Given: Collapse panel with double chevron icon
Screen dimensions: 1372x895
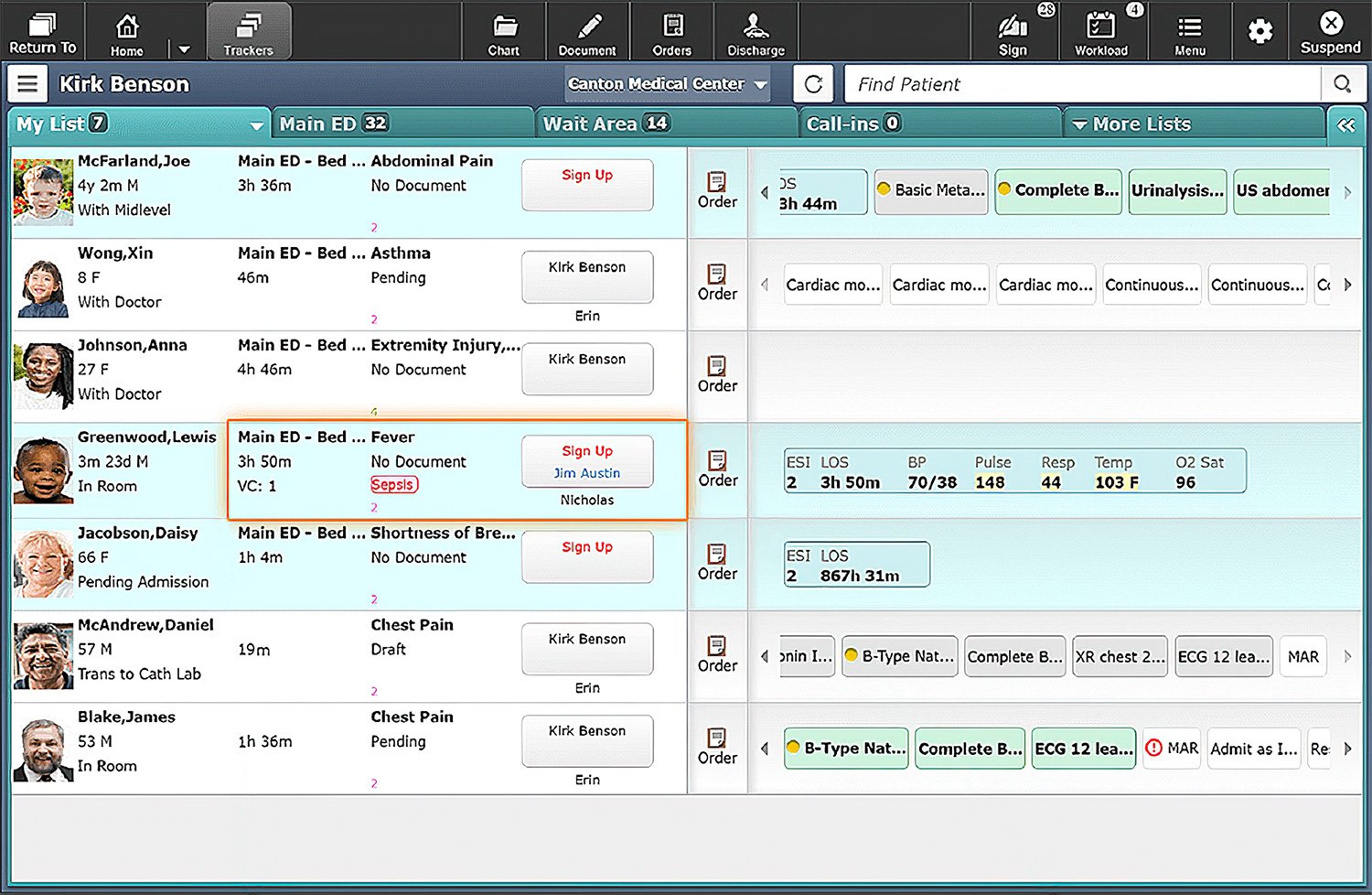Looking at the screenshot, I should click(x=1345, y=125).
